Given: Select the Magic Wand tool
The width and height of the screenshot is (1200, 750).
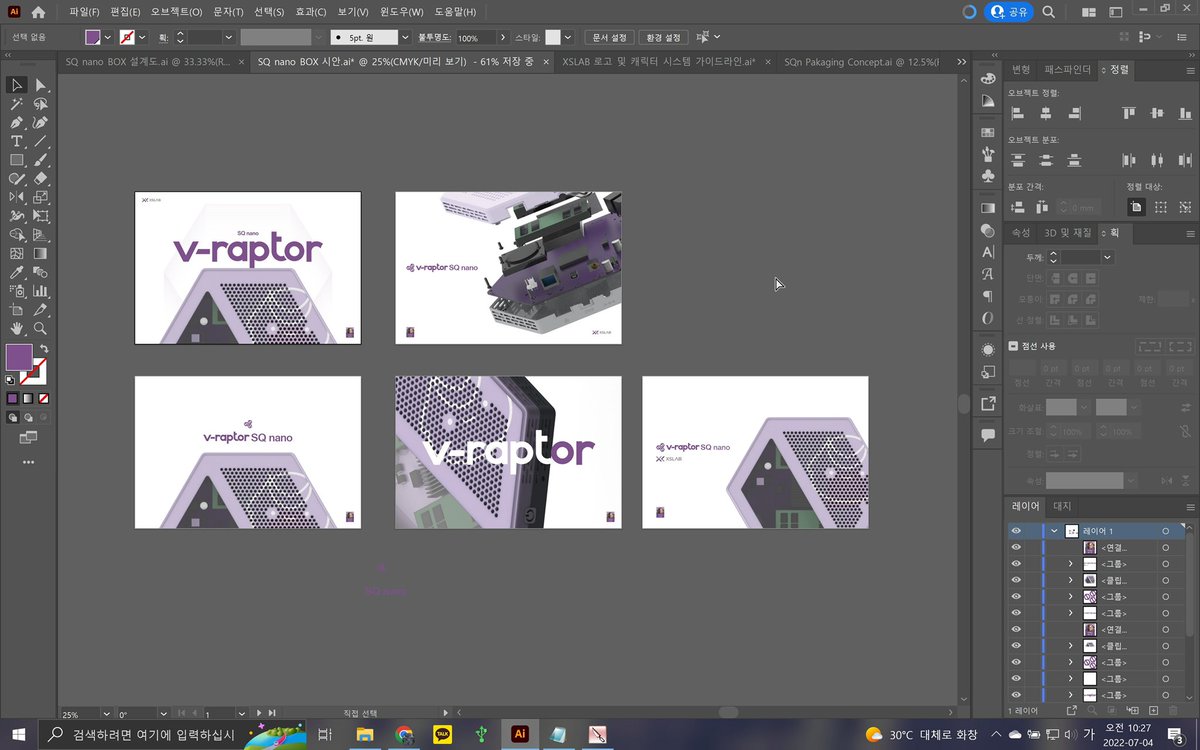Looking at the screenshot, I should click(17, 104).
